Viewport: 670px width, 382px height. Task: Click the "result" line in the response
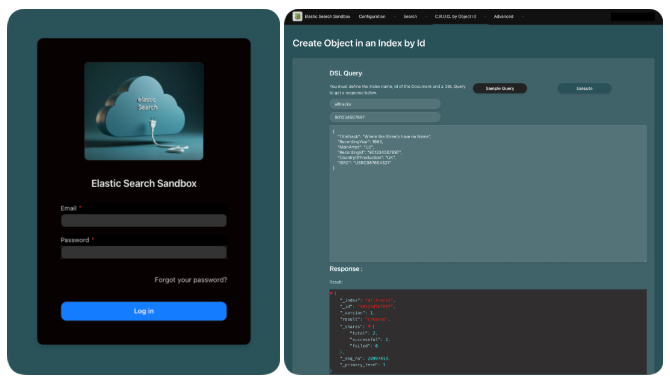coord(365,319)
